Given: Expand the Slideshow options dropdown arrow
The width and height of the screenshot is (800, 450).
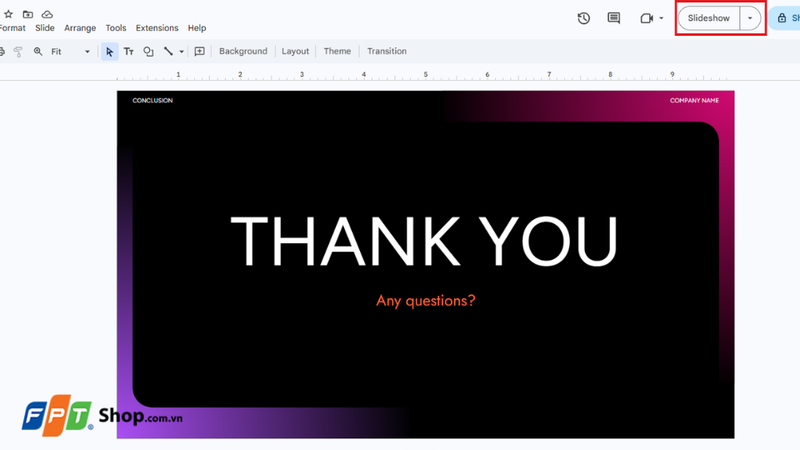Looking at the screenshot, I should click(x=750, y=18).
